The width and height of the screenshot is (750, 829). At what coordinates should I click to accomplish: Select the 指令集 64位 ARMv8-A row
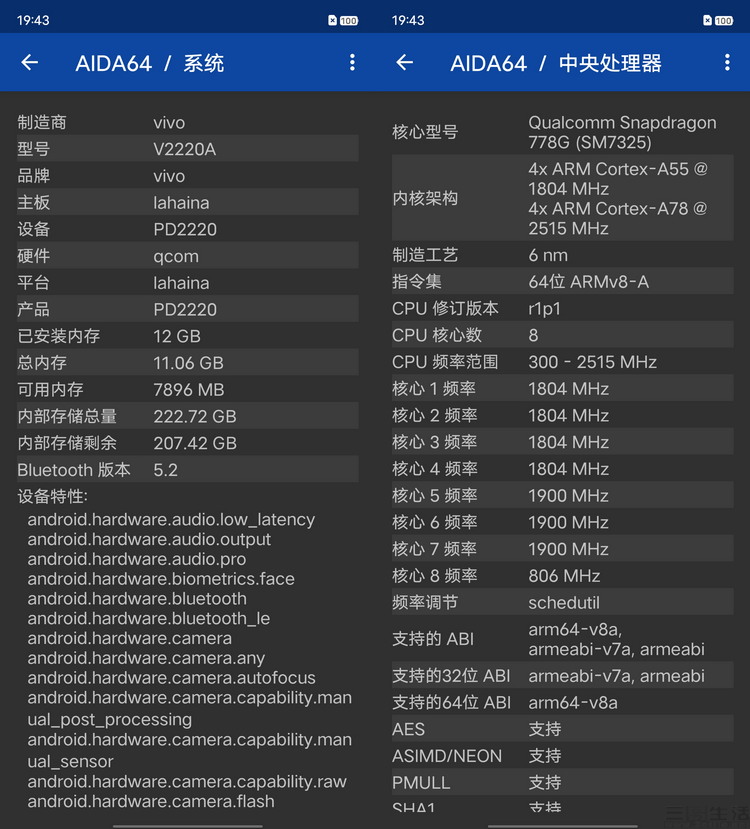562,281
